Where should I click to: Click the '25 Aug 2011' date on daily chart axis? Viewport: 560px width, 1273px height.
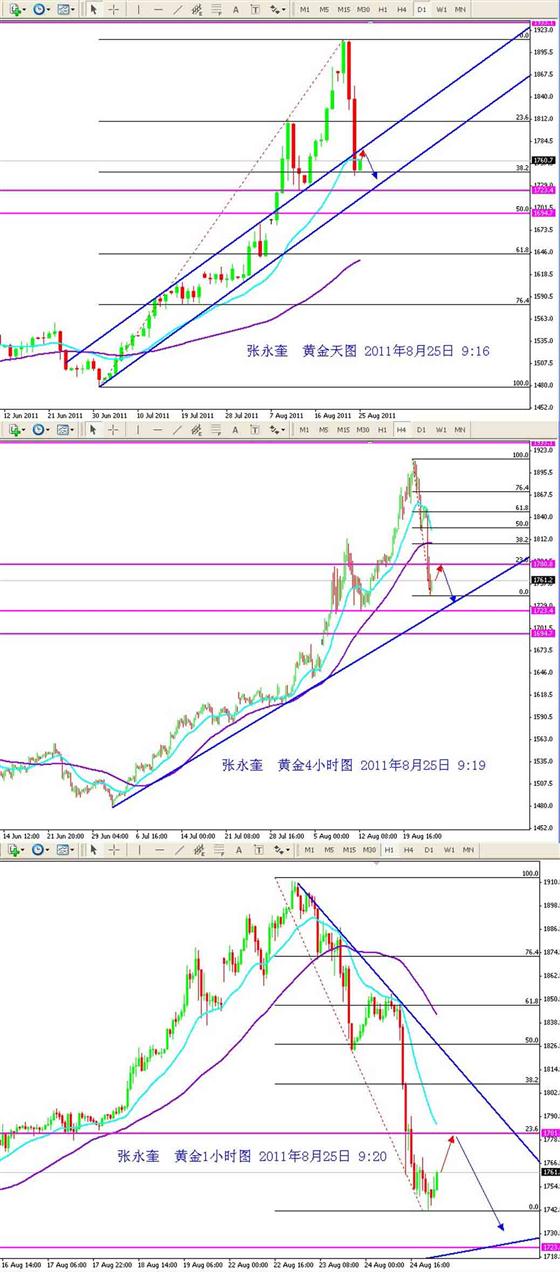(376, 414)
